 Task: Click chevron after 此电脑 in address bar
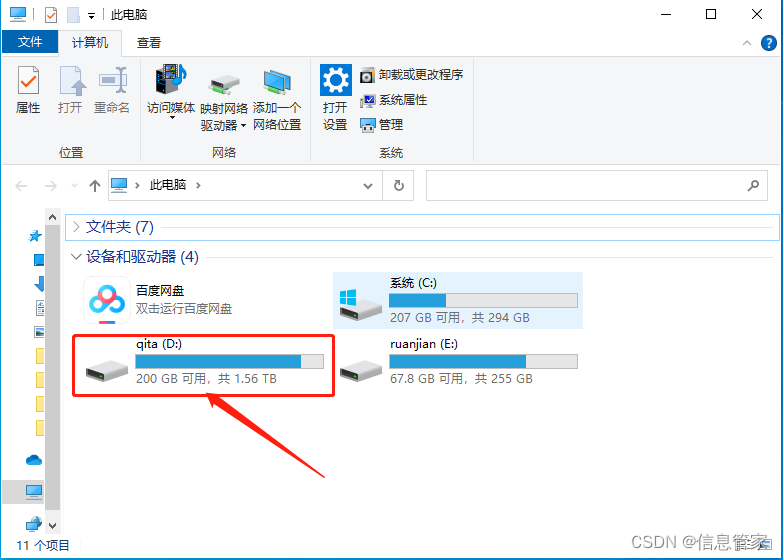pyautogui.click(x=198, y=185)
